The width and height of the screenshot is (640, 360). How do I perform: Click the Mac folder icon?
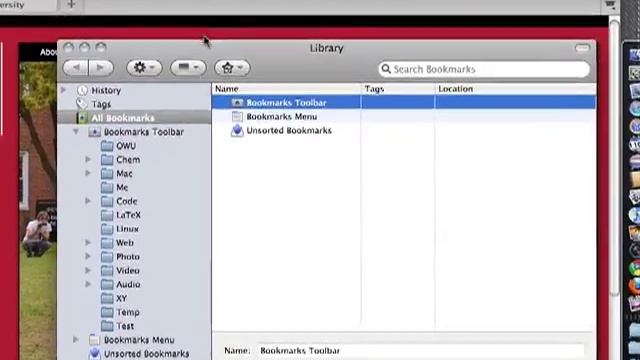(107, 173)
